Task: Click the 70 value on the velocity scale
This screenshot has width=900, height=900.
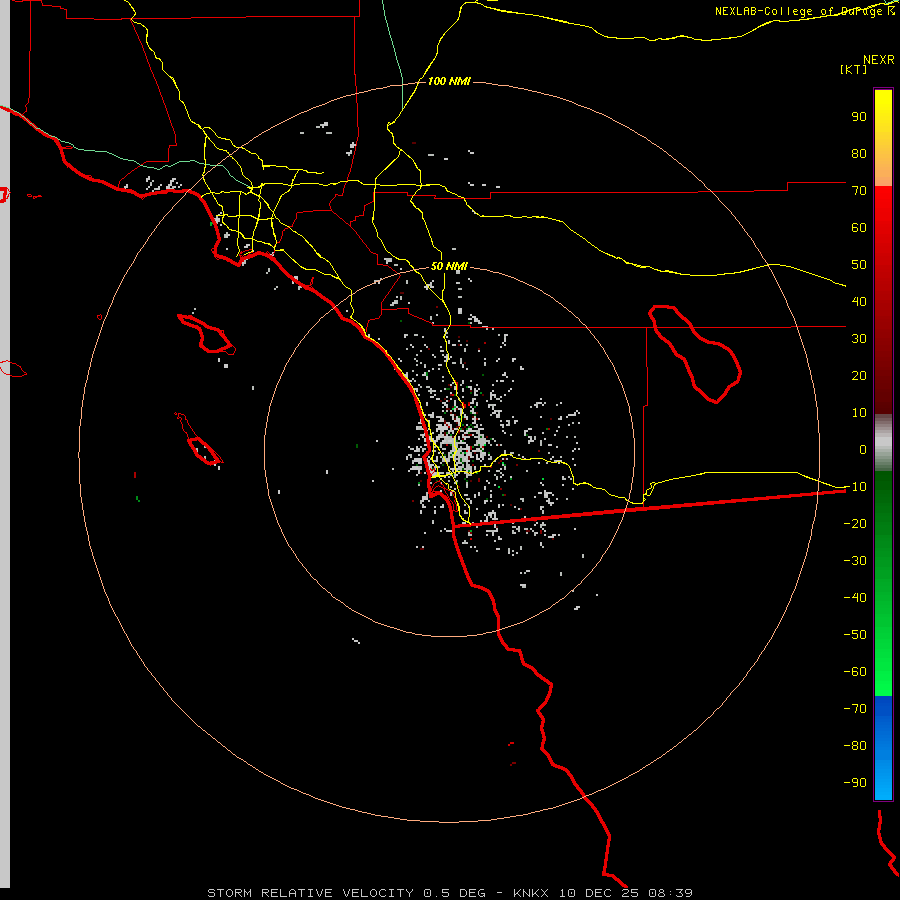Action: click(x=859, y=191)
